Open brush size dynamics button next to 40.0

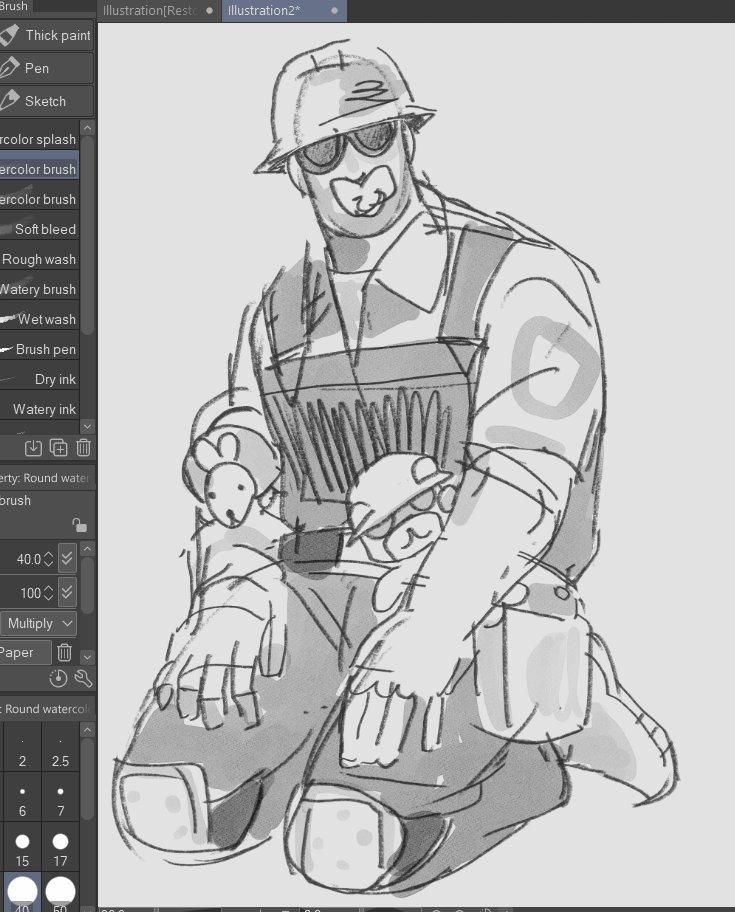(x=67, y=559)
